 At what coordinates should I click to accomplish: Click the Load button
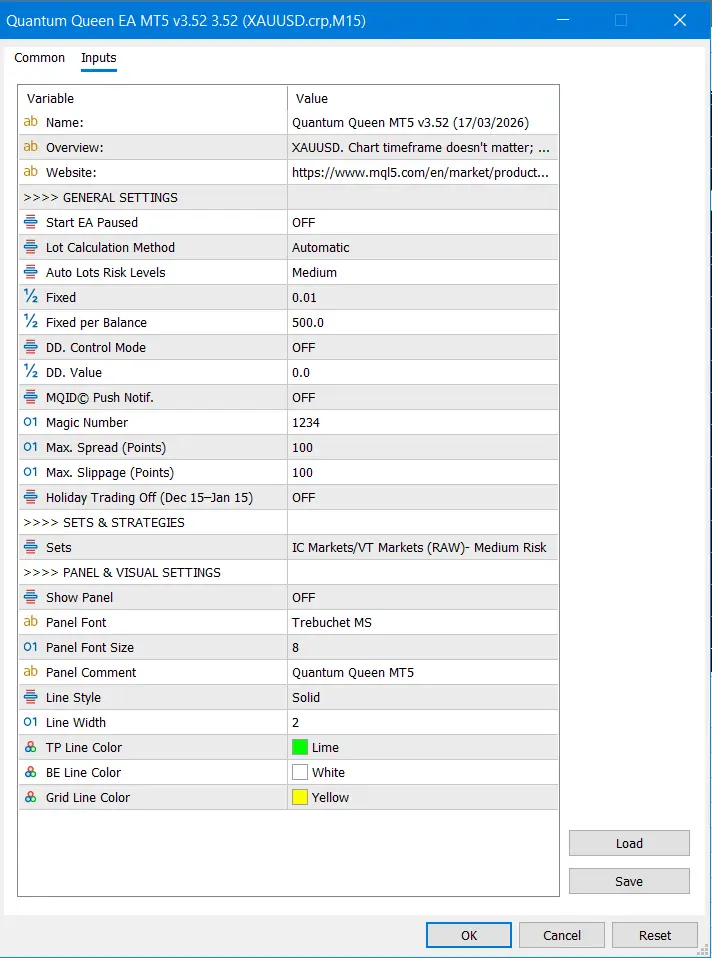pos(629,843)
